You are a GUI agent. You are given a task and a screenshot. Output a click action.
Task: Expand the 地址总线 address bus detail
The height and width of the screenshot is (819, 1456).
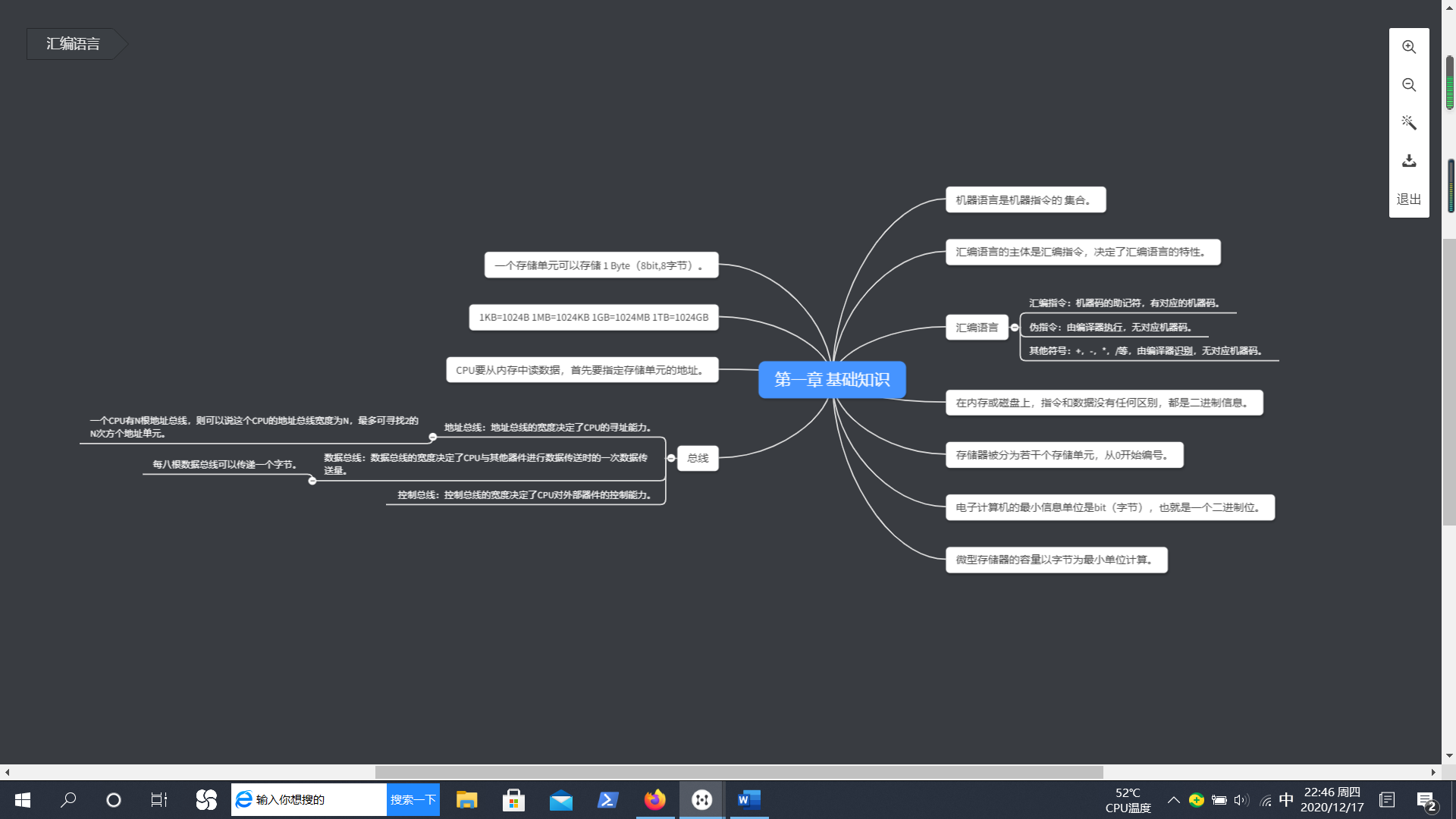432,437
